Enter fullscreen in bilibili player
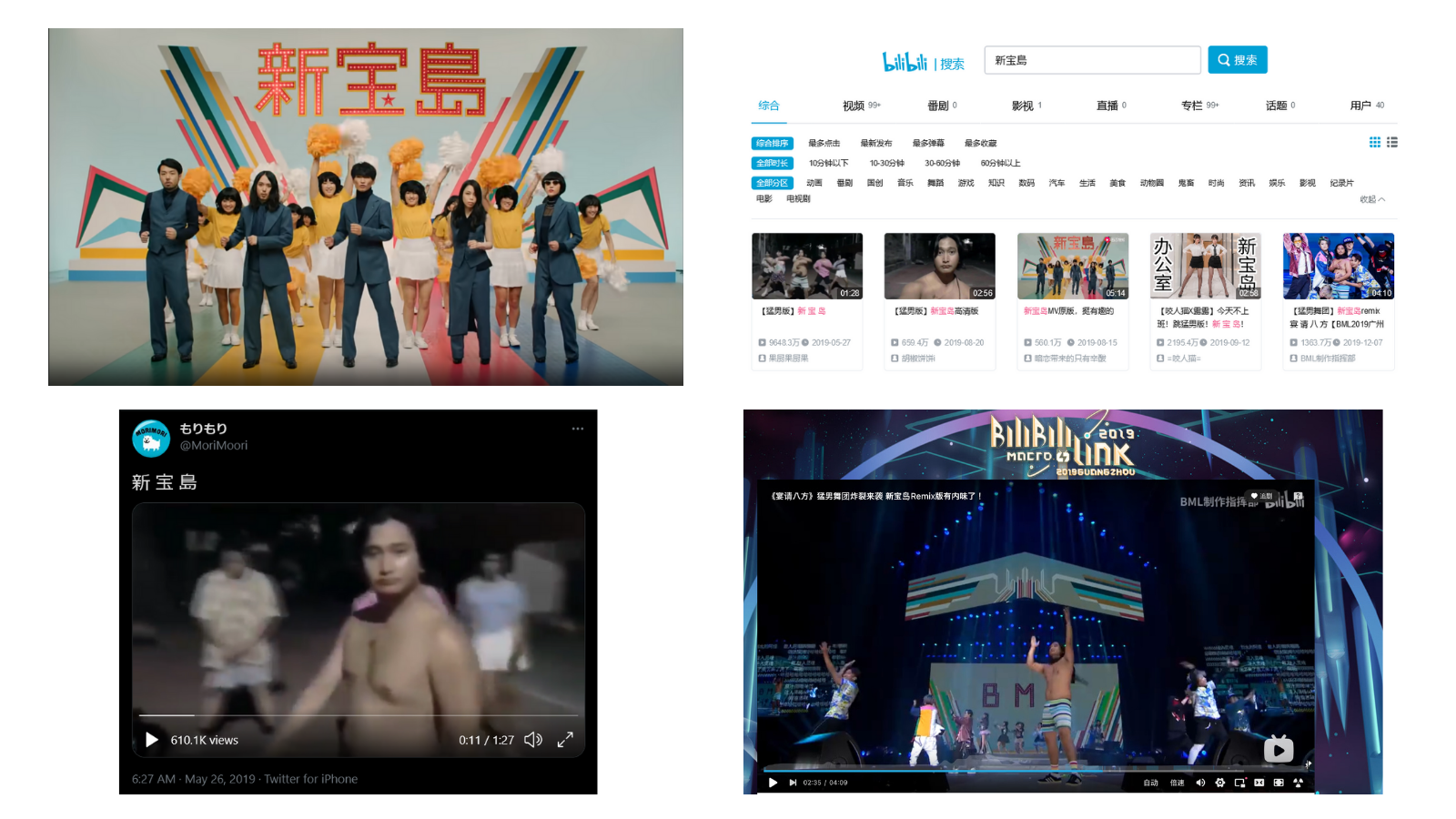 (x=1299, y=783)
